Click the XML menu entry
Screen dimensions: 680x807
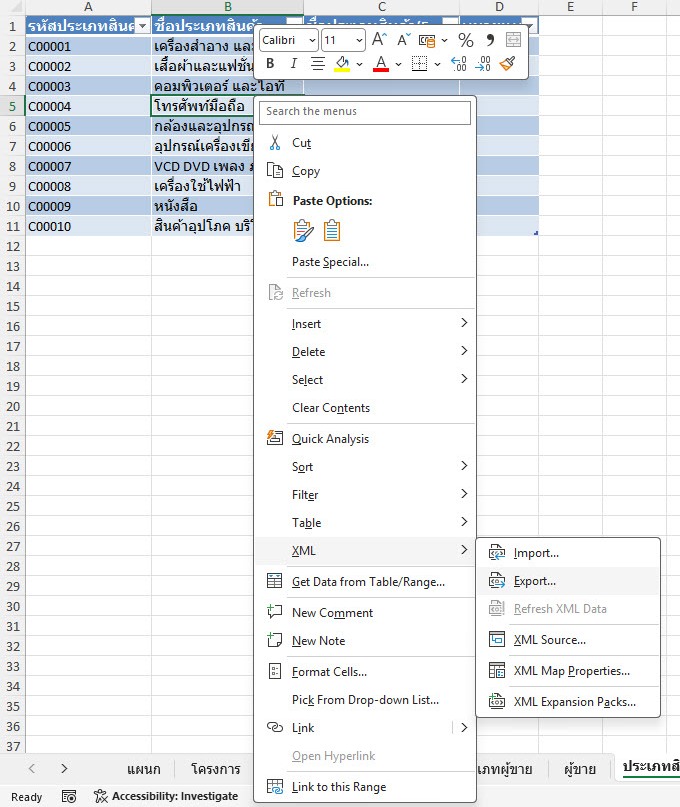[365, 551]
